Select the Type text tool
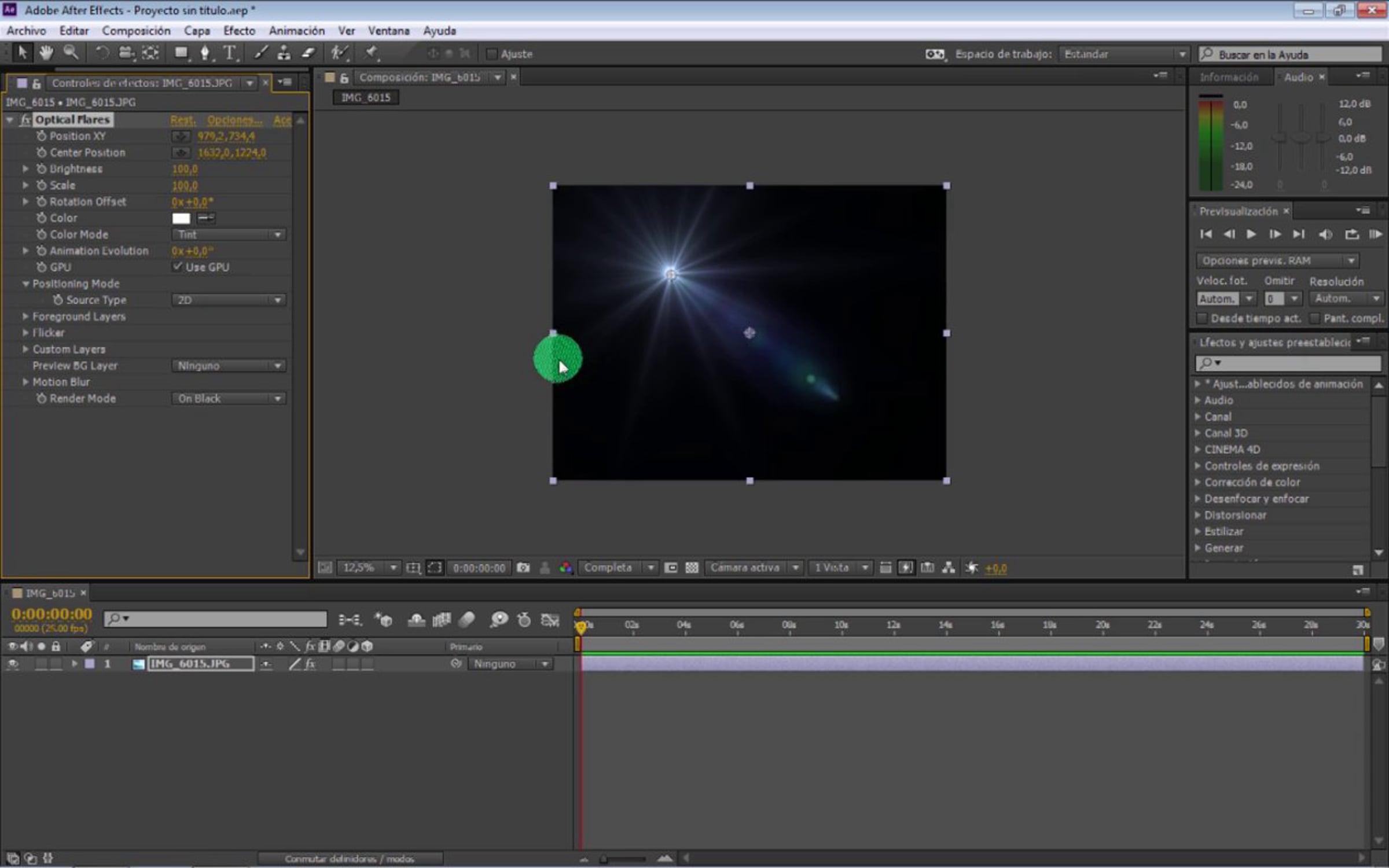Screen dimensions: 1389x868 pos(230,53)
